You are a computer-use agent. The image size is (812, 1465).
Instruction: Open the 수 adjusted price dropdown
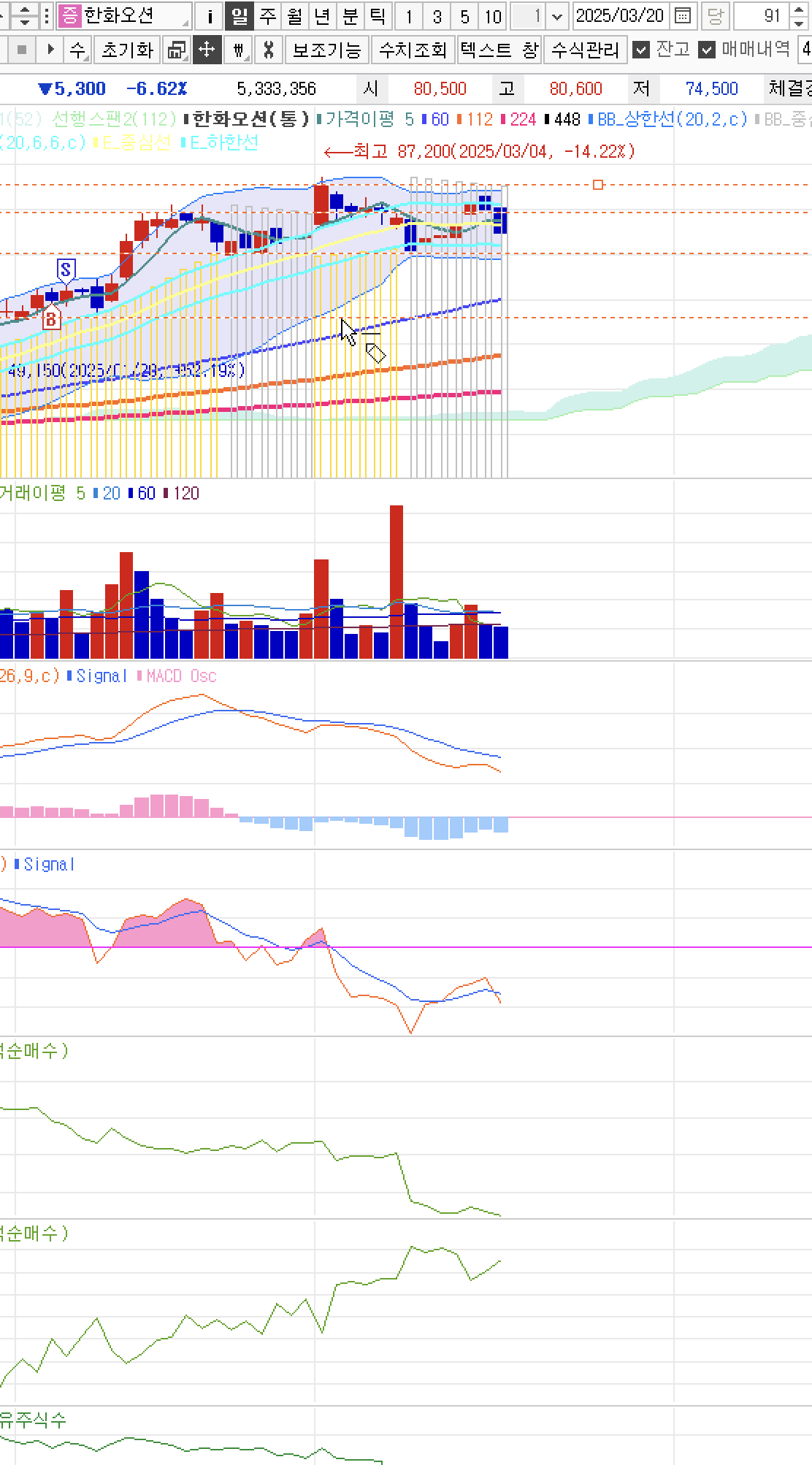pyautogui.click(x=77, y=50)
